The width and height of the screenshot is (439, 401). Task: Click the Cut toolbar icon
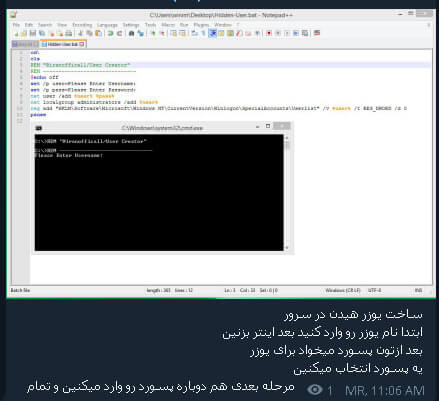tap(80, 33)
